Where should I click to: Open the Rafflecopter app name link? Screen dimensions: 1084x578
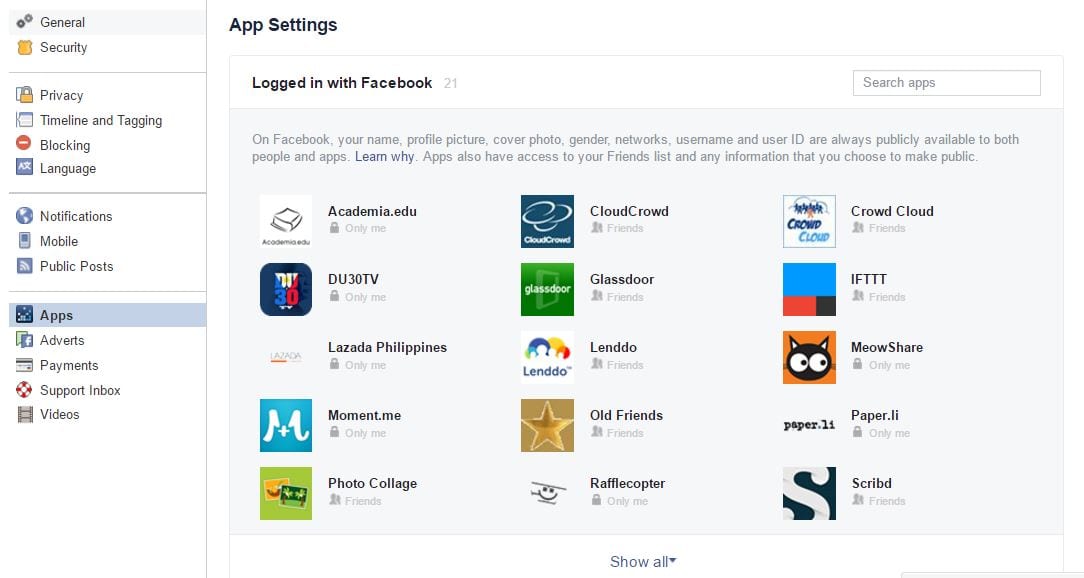[627, 483]
